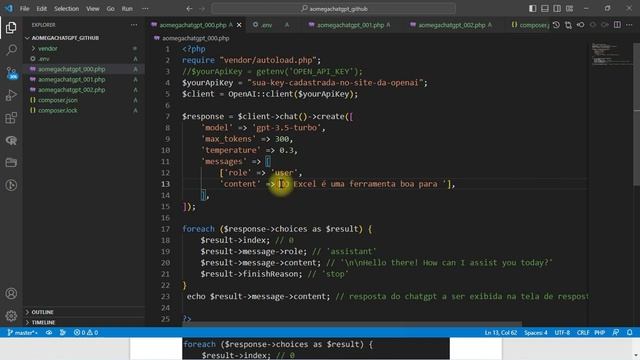Change end of line via CRLF
The width and height of the screenshot is (640, 360).
tap(583, 333)
